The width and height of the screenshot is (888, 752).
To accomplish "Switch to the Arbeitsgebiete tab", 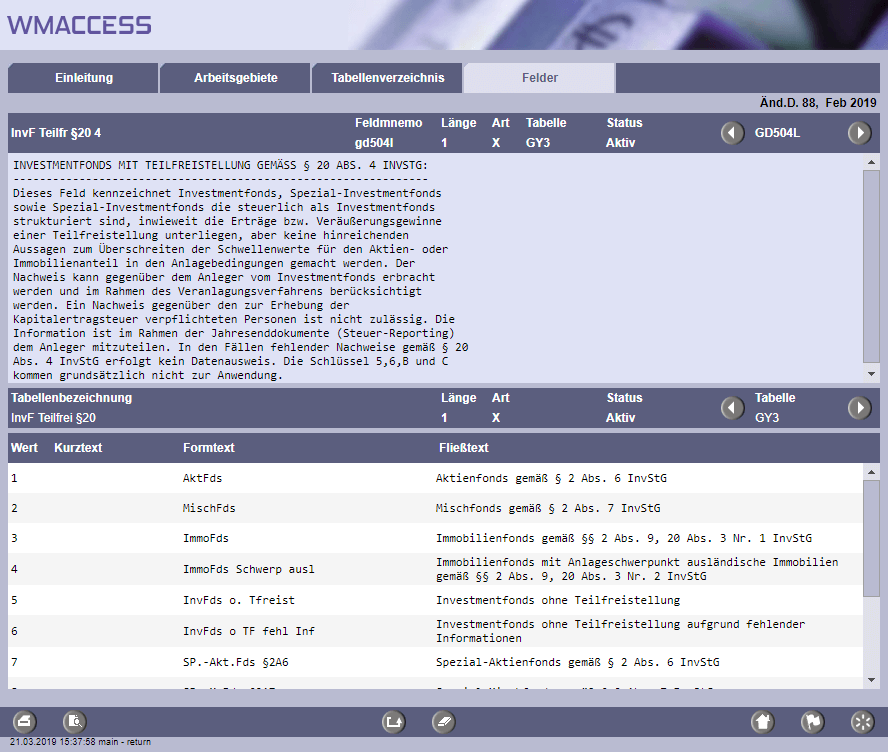I will pos(234,78).
